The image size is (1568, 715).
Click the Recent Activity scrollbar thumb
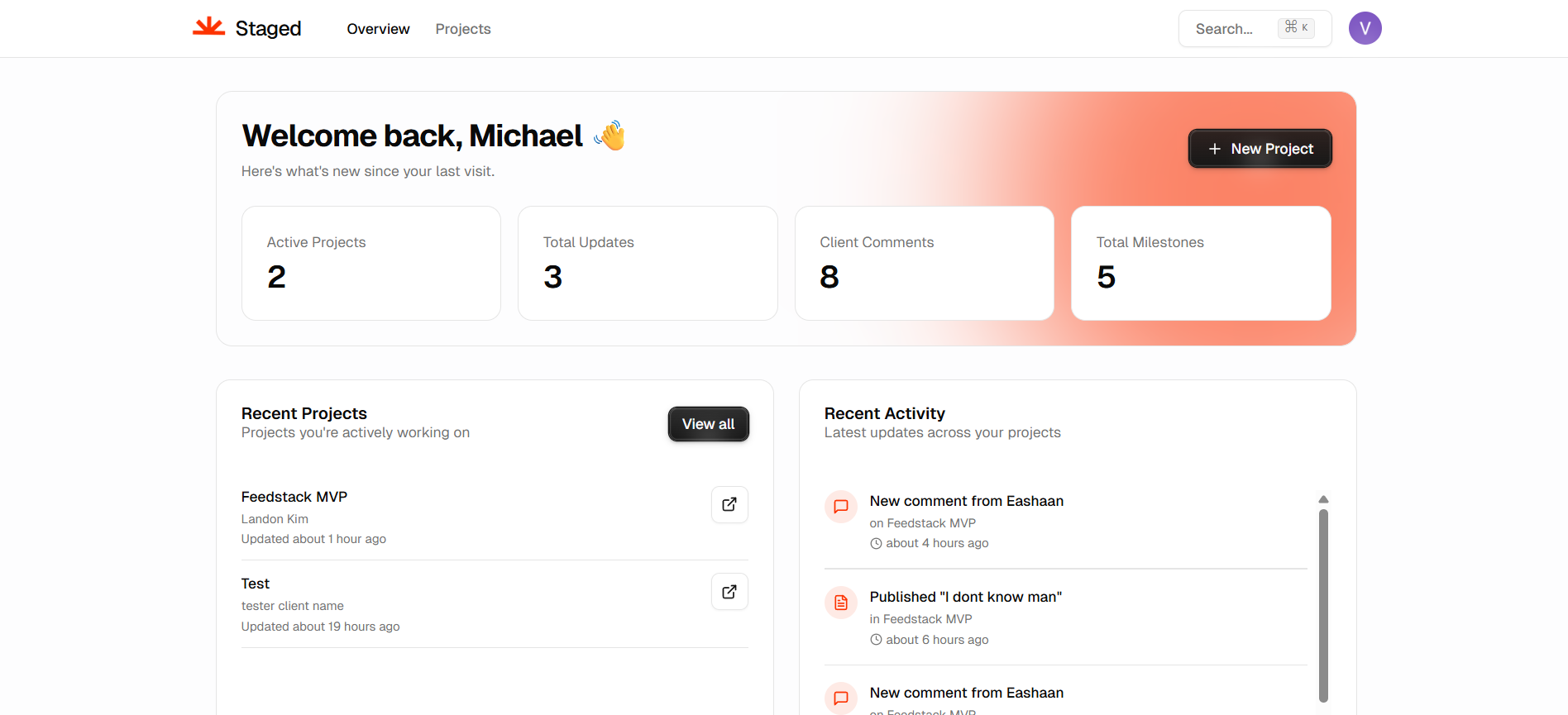1323,605
